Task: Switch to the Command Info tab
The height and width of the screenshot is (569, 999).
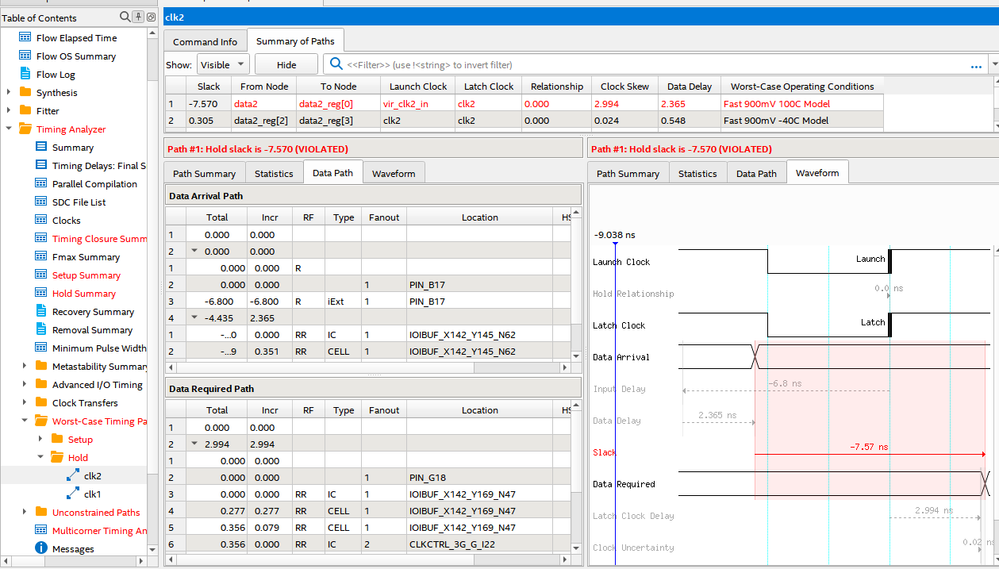Action: click(x=205, y=41)
